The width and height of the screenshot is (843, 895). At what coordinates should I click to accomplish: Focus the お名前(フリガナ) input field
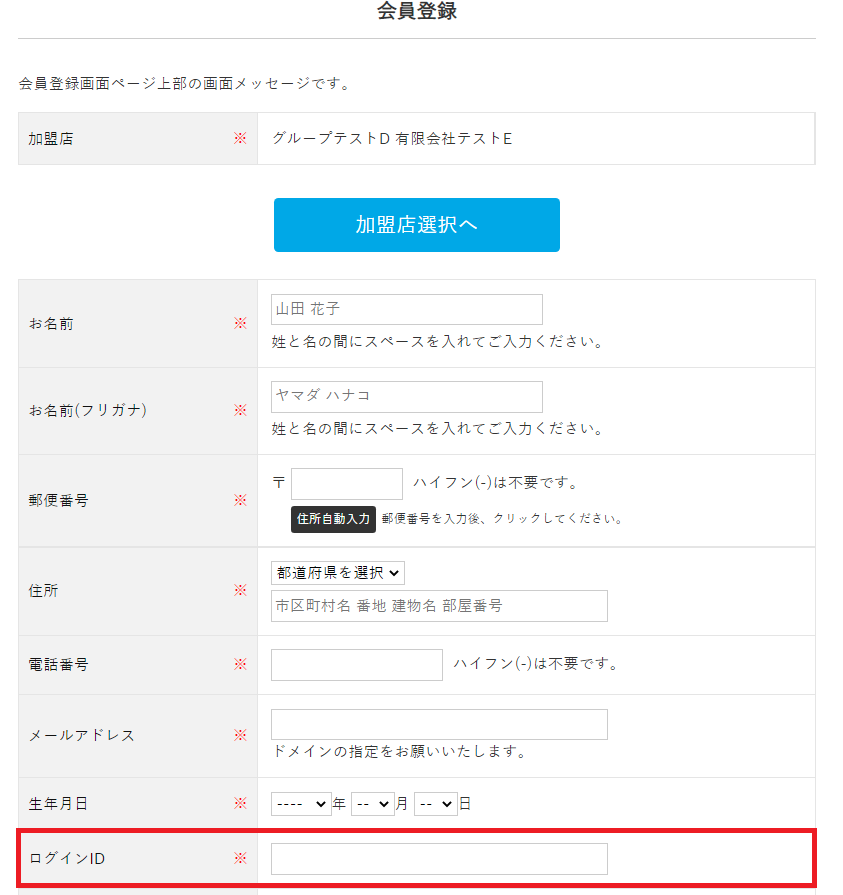[x=406, y=396]
